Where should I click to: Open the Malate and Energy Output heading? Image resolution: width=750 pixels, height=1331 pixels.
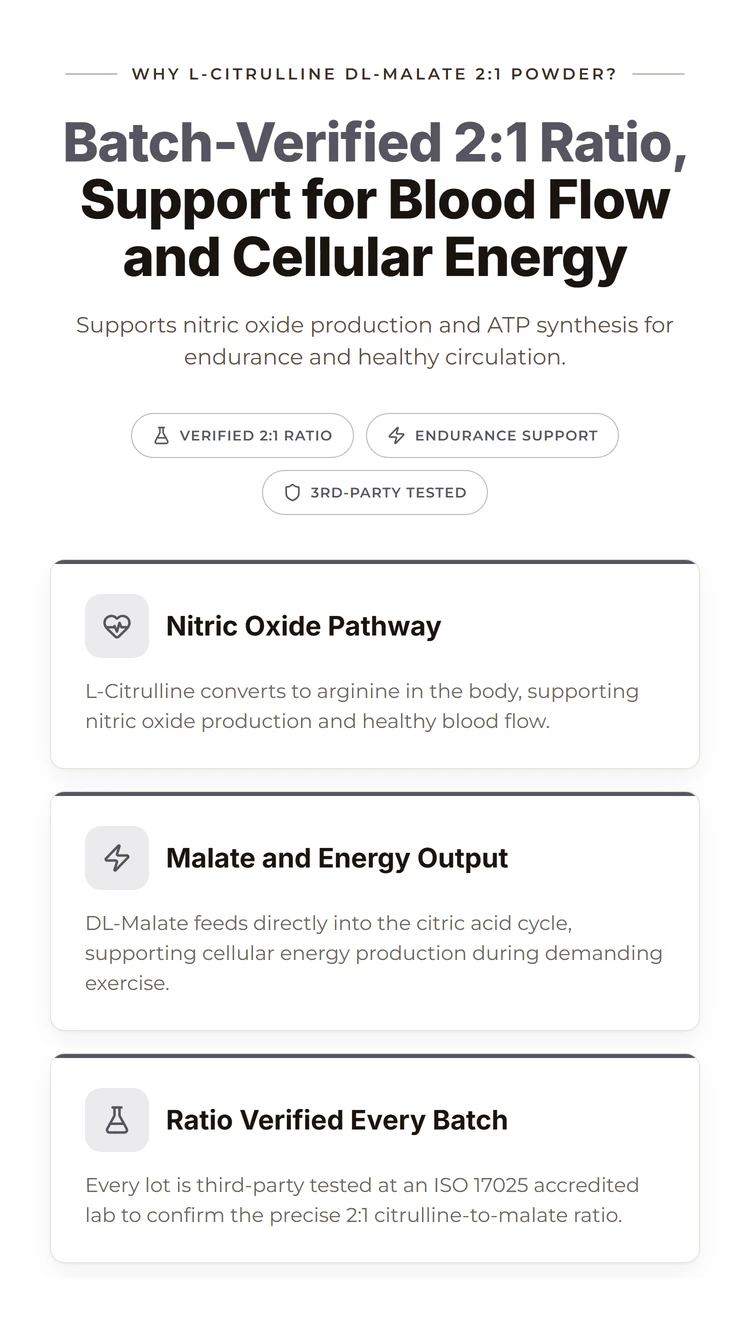tap(337, 858)
